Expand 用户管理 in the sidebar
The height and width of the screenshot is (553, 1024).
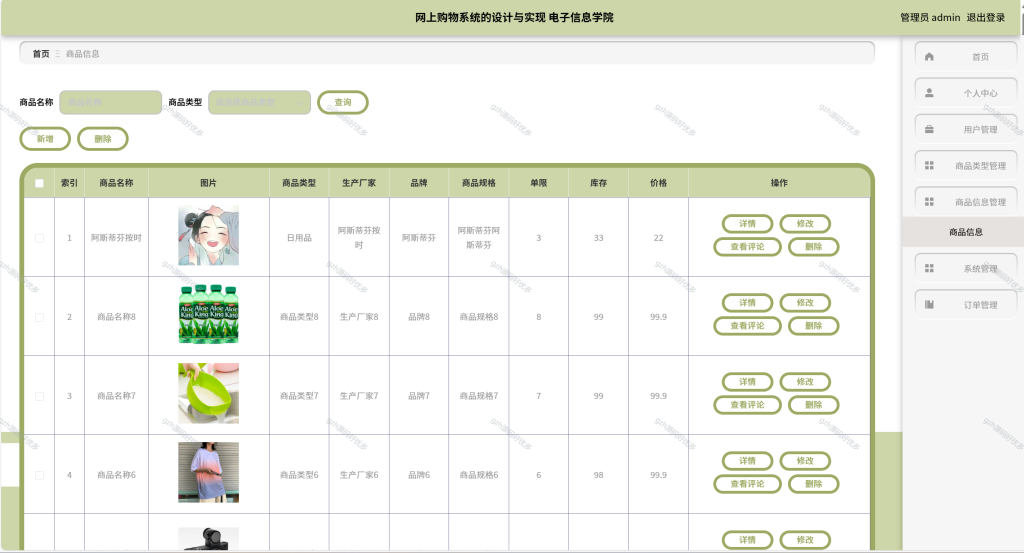[x=966, y=129]
